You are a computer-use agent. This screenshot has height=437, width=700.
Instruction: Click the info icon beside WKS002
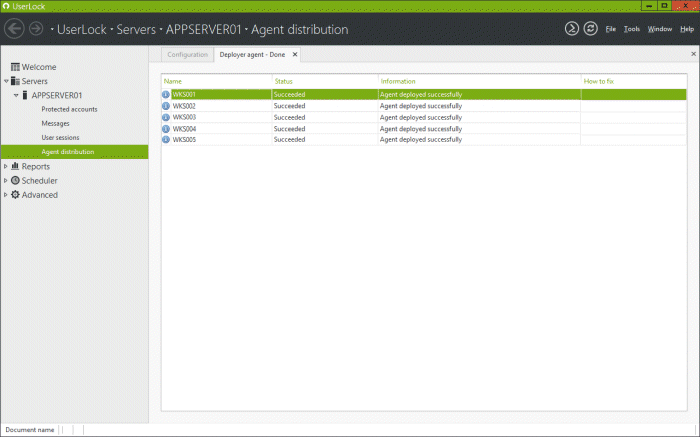(166, 106)
